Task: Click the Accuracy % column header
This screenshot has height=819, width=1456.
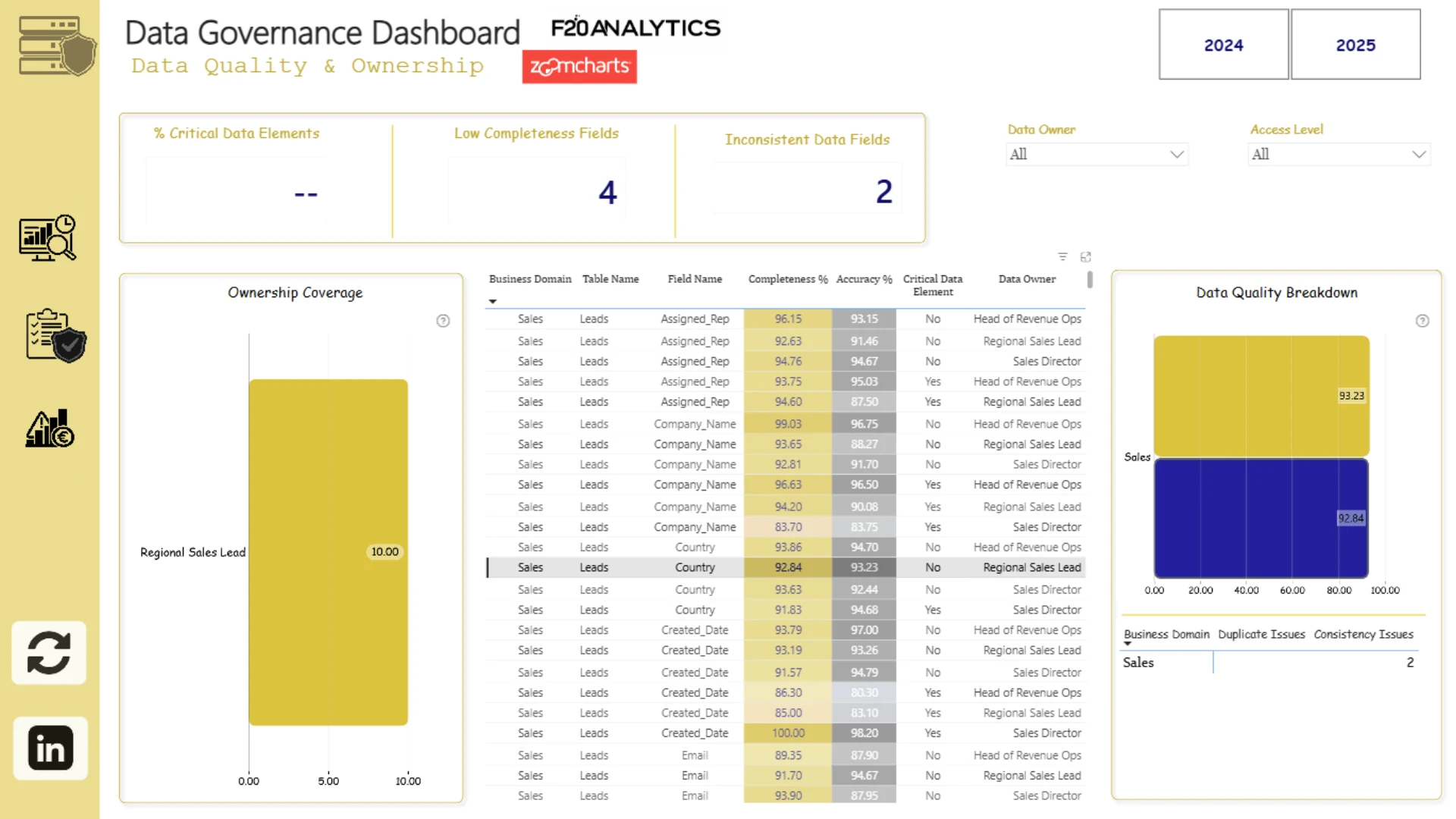Action: tap(864, 279)
